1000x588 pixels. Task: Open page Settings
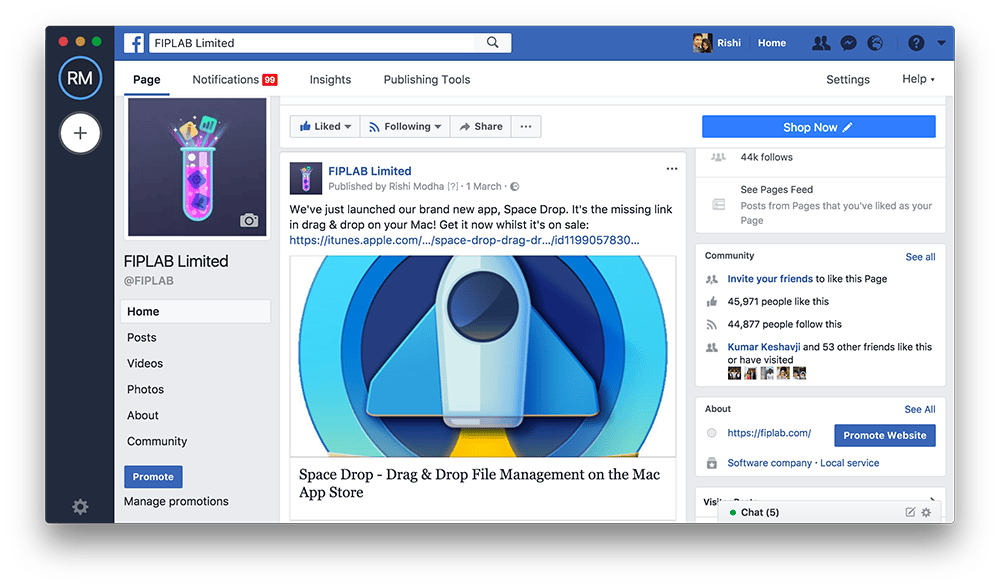tap(848, 80)
